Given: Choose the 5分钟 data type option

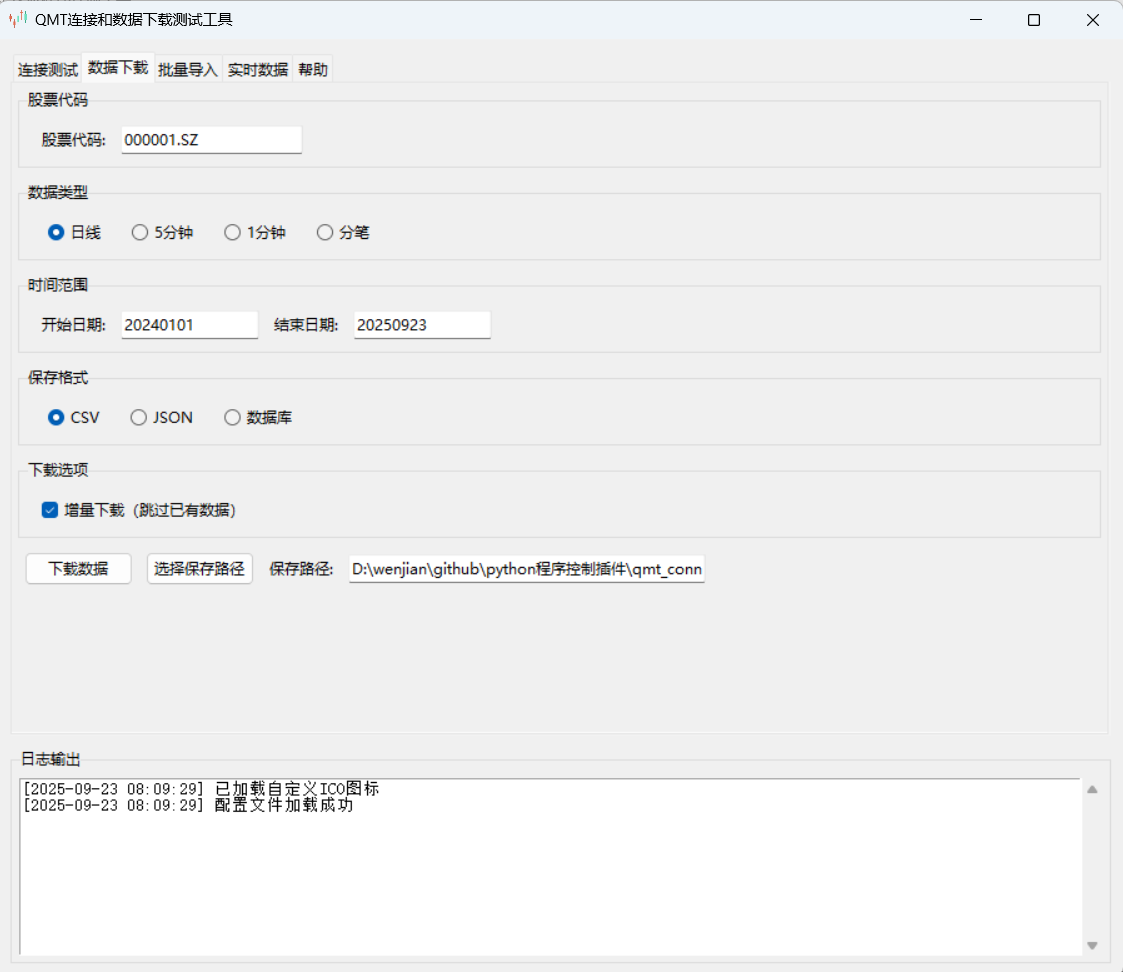Looking at the screenshot, I should coord(140,233).
